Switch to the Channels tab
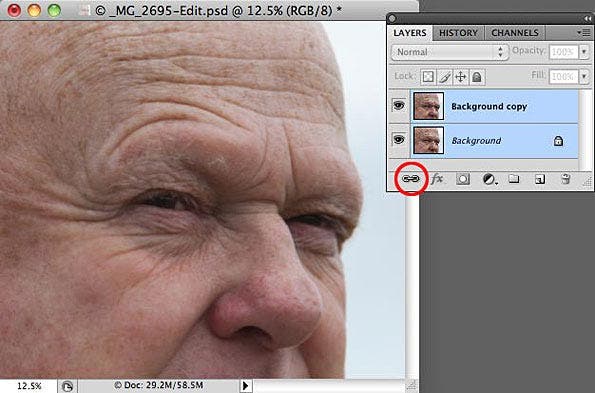This screenshot has height=393, width=595. pyautogui.click(x=515, y=33)
